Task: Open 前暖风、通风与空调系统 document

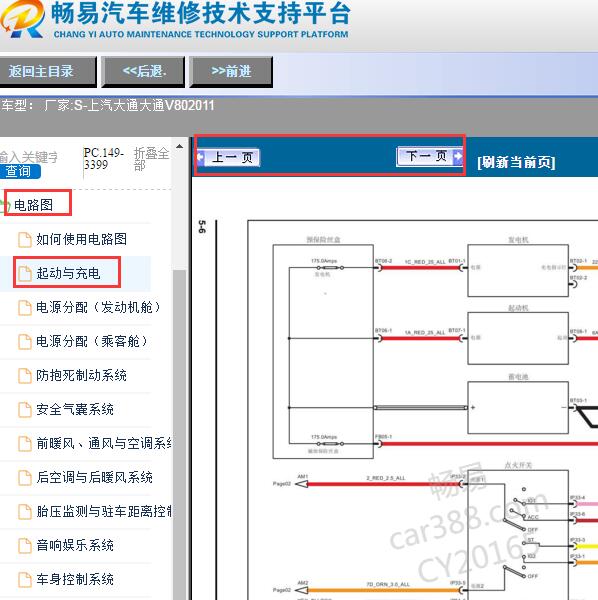Action: pos(104,443)
